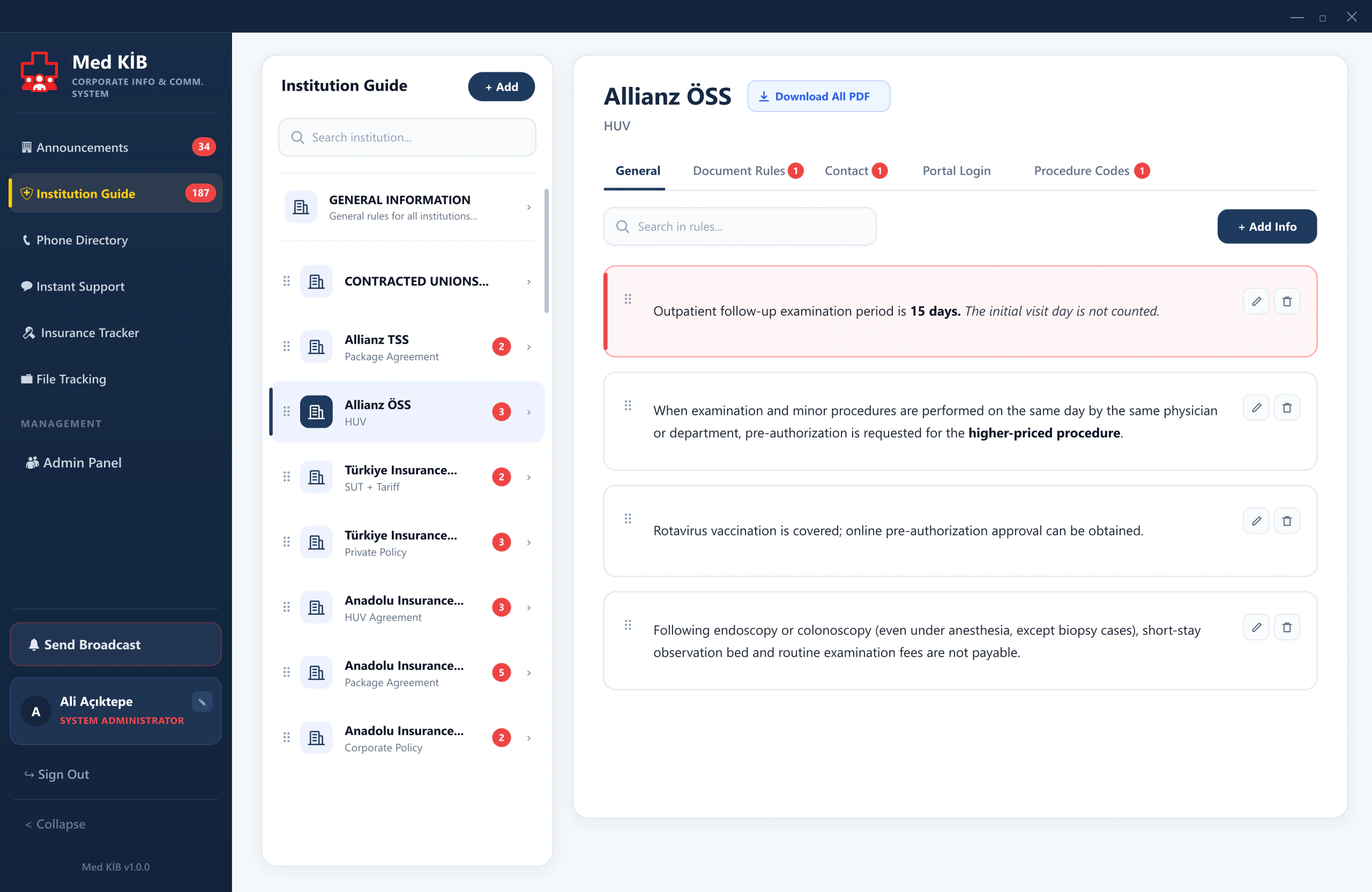Expand GENERAL INFORMATION chevron
This screenshot has height=892, width=1372.
[528, 207]
